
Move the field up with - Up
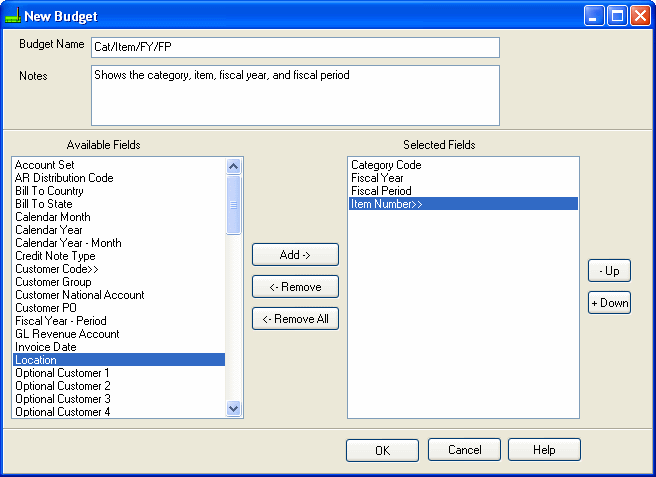pyautogui.click(x=609, y=271)
